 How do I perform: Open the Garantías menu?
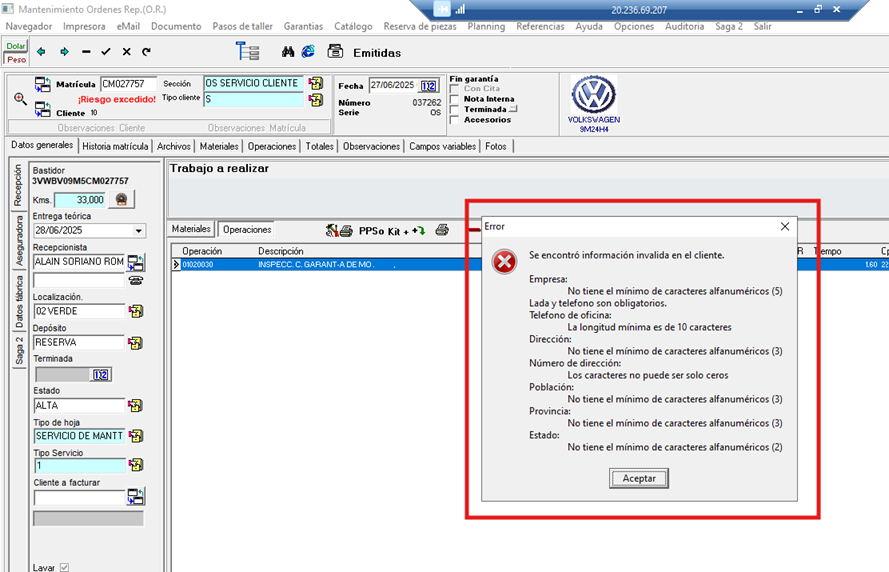click(x=303, y=26)
